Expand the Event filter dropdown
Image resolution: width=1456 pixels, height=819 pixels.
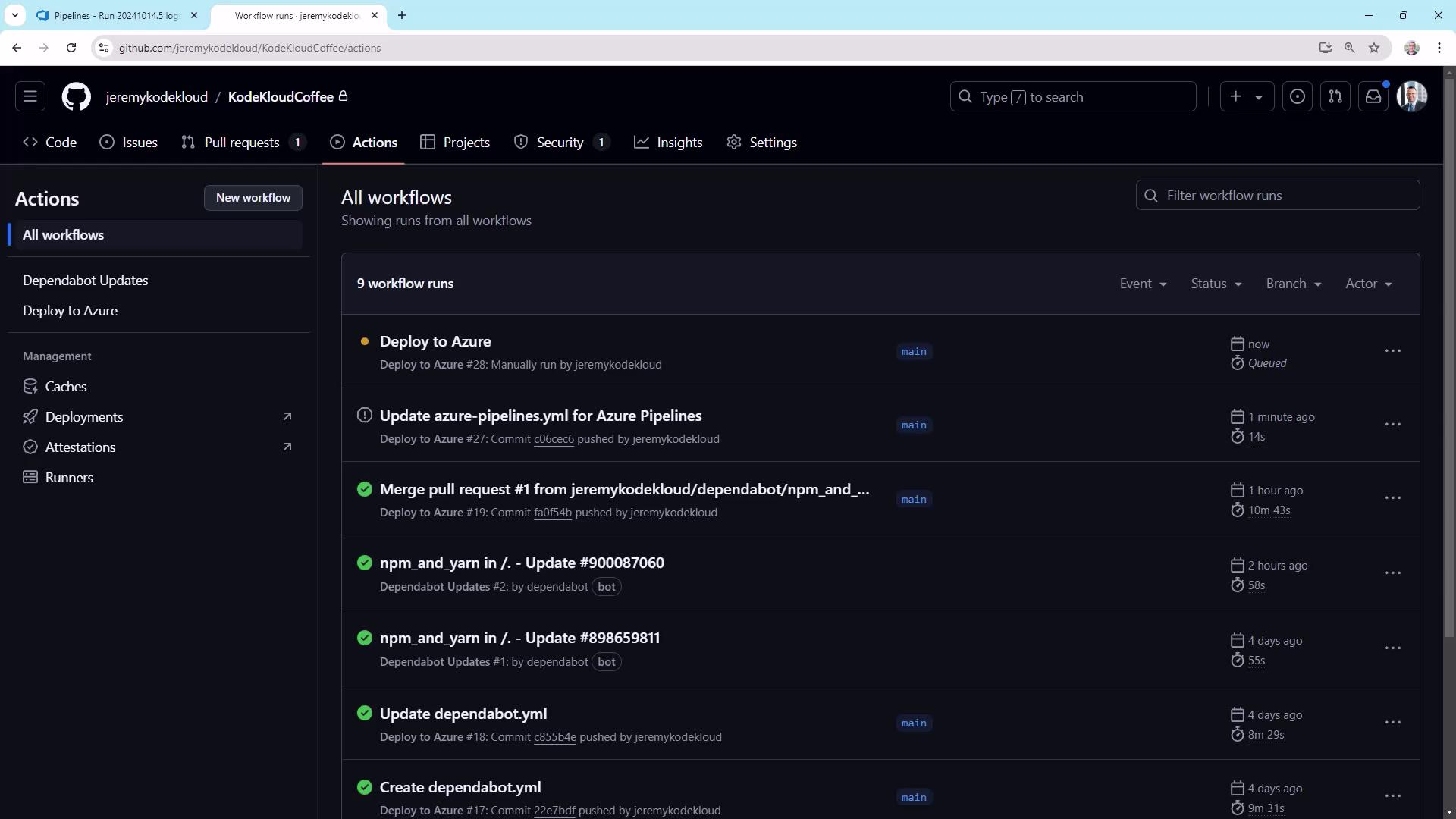click(1143, 284)
